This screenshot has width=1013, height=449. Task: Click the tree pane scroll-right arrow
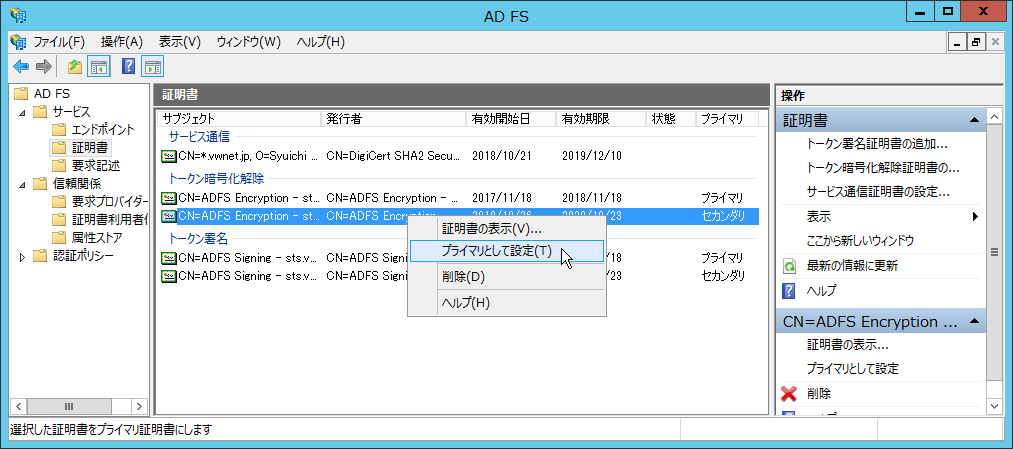pos(140,406)
